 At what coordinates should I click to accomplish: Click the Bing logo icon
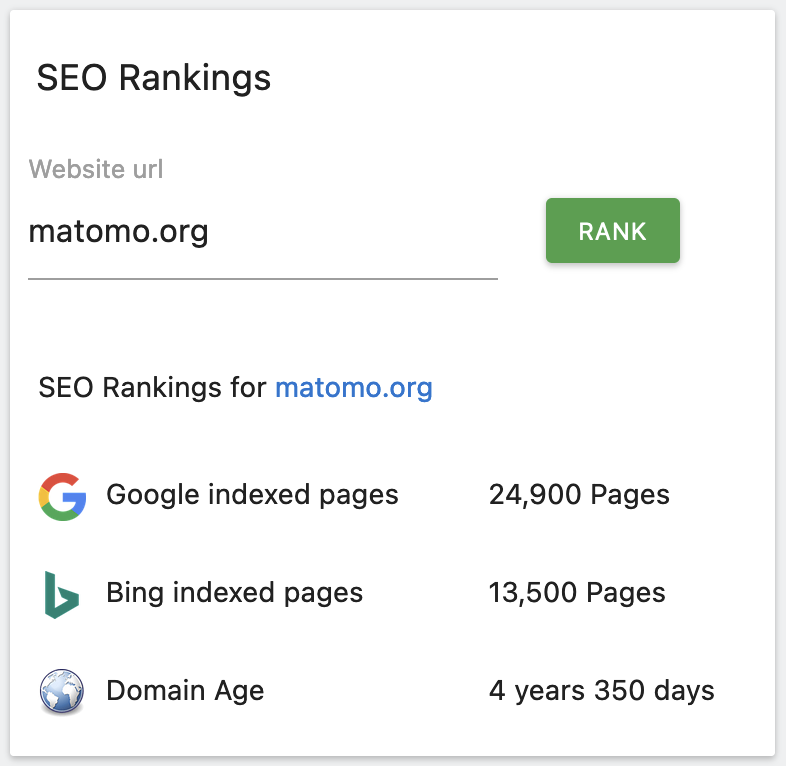tap(62, 595)
